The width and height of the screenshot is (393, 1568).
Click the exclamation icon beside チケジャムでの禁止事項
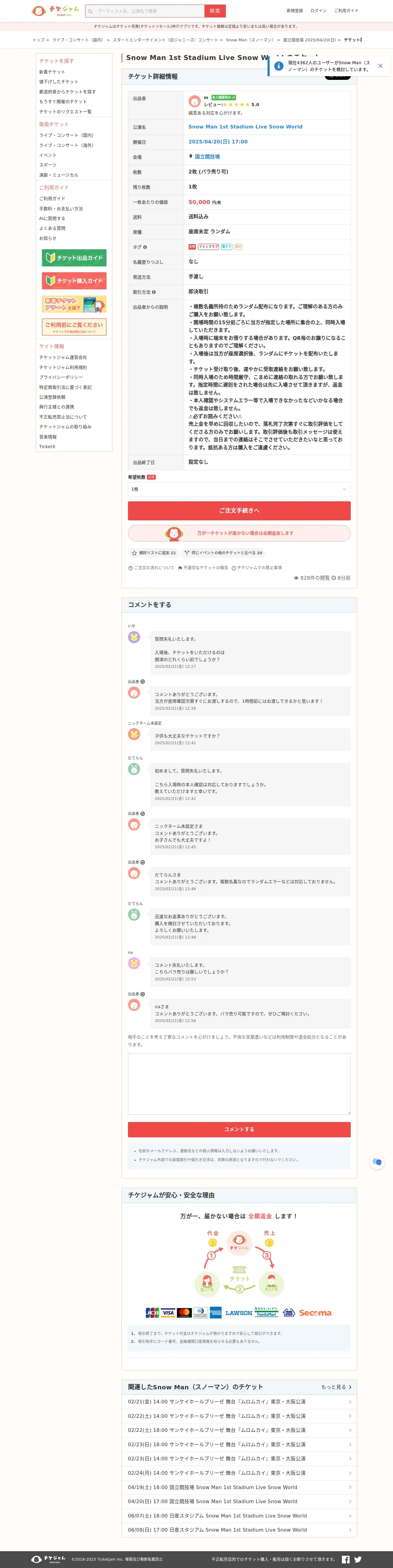[x=234, y=568]
